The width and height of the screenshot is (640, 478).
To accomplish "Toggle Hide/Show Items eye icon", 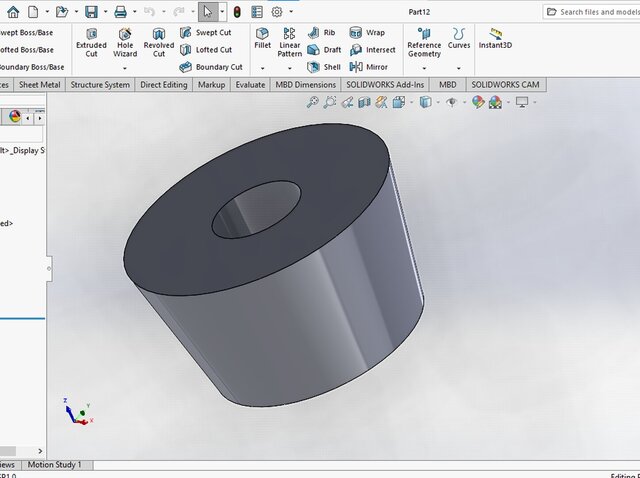I will click(x=451, y=102).
